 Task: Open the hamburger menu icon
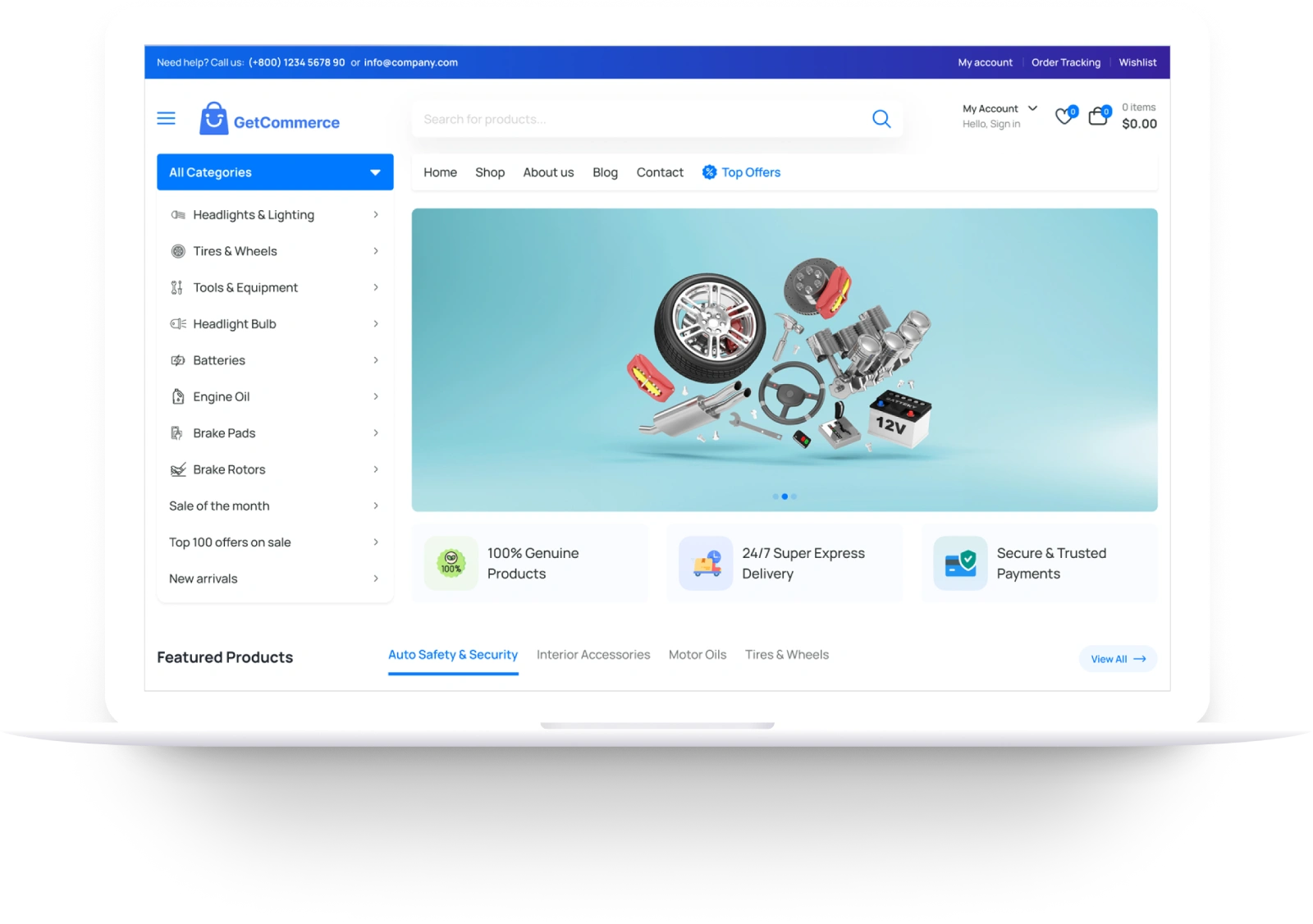(166, 119)
